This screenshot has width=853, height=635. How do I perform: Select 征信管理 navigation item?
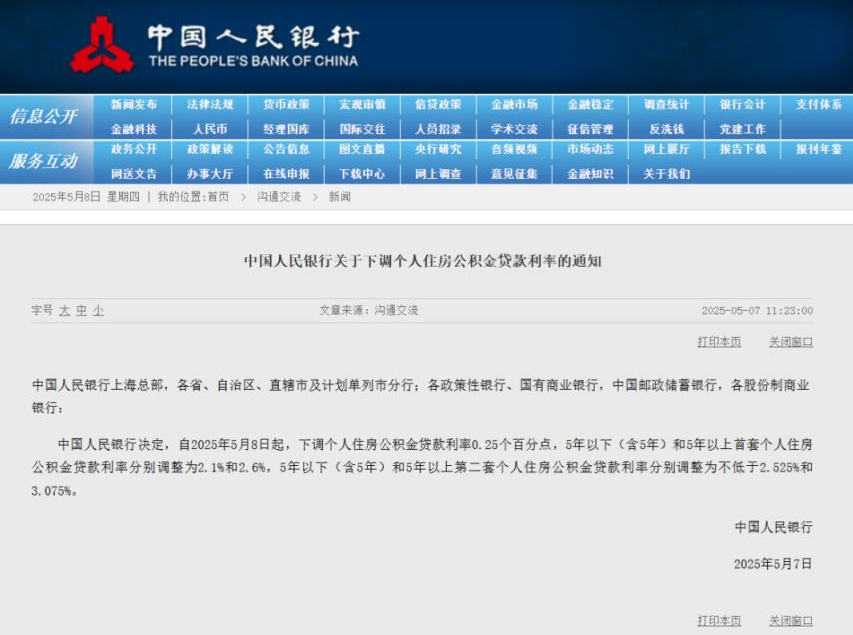tap(591, 129)
